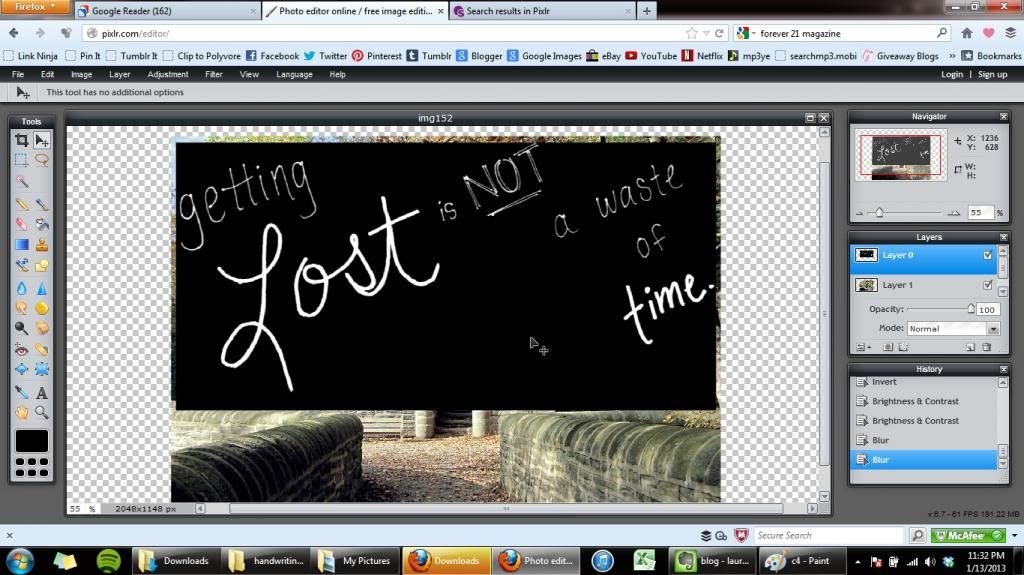
Task: Click the Layers panel scroll down arrow
Action: click(1003, 291)
